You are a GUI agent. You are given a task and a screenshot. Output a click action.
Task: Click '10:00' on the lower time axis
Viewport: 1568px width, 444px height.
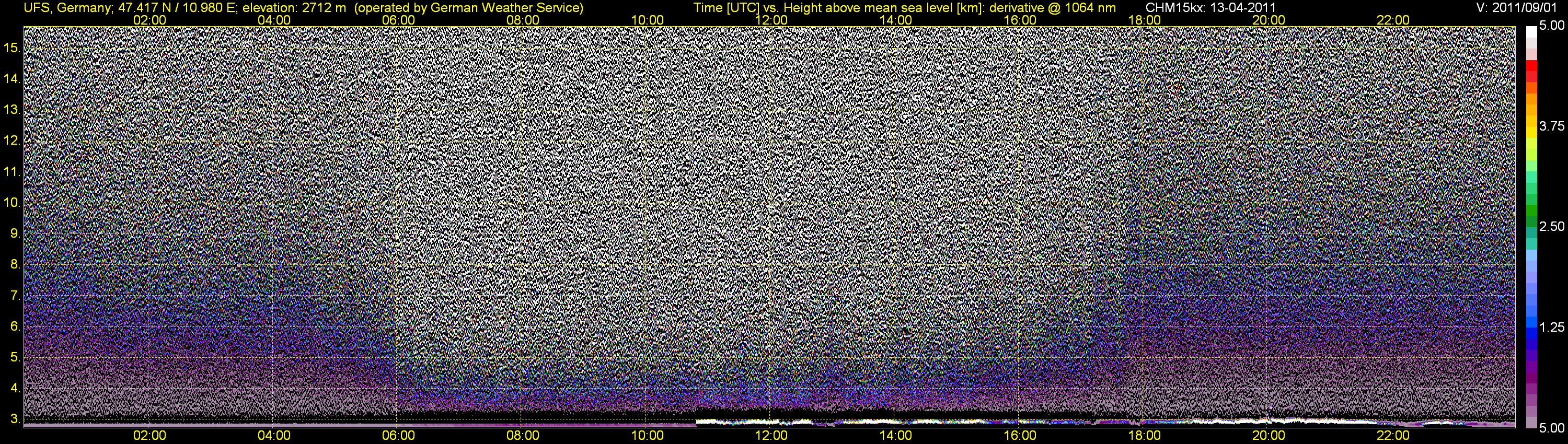tap(647, 436)
